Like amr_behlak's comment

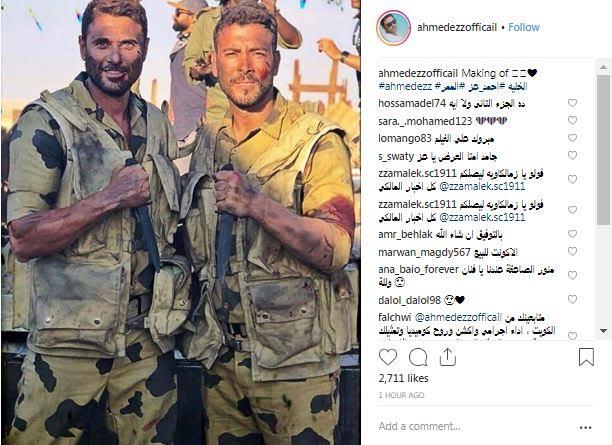(x=572, y=233)
